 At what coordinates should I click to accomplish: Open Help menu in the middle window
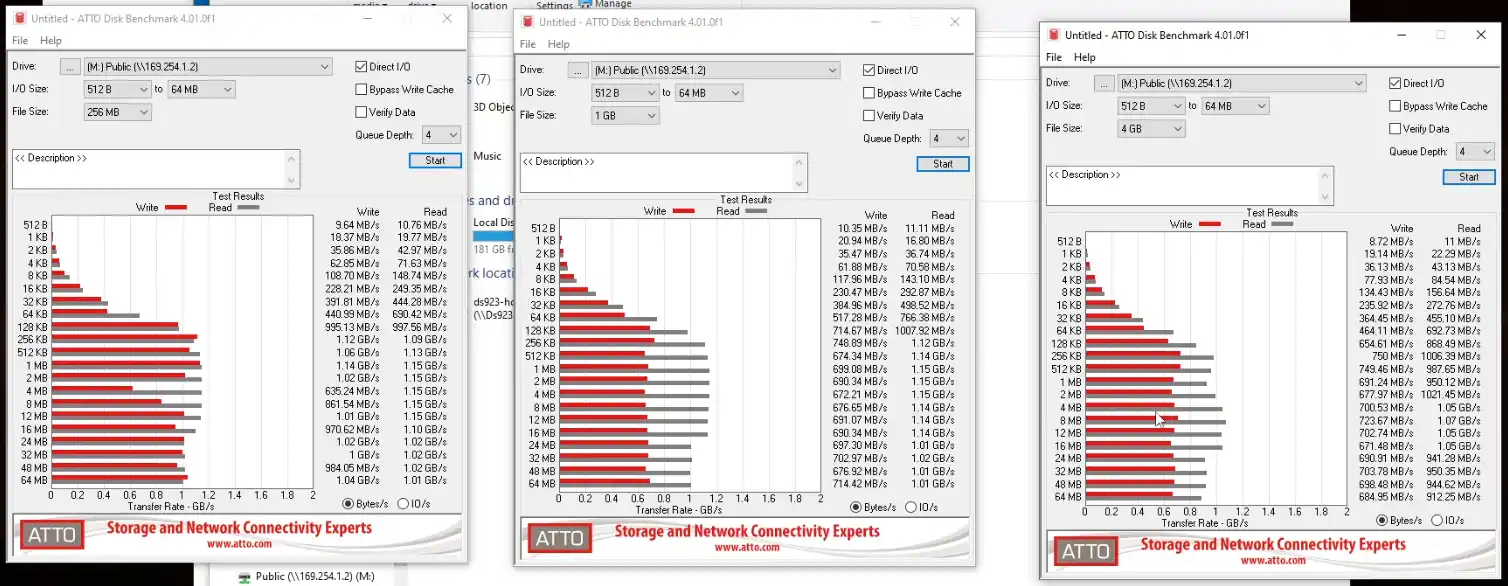(559, 44)
